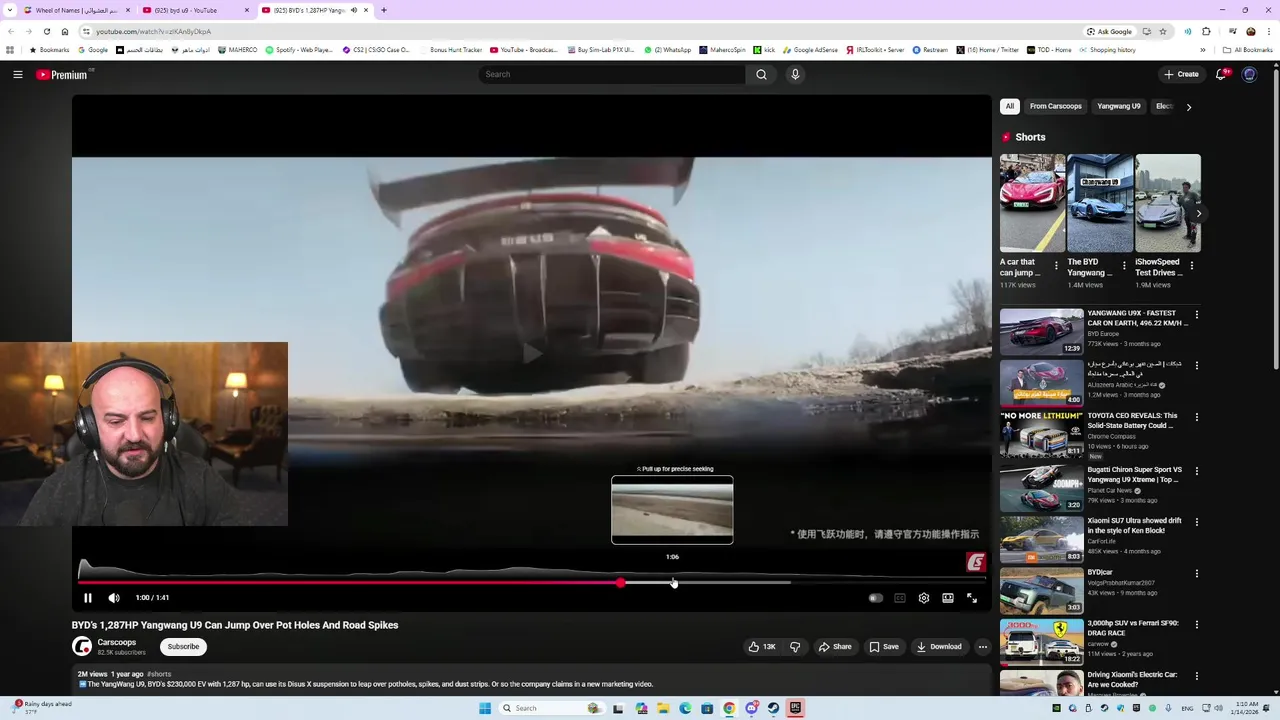Open Bonus Hunt Tracker bookmark
Screen dimensions: 1280x720
point(450,50)
